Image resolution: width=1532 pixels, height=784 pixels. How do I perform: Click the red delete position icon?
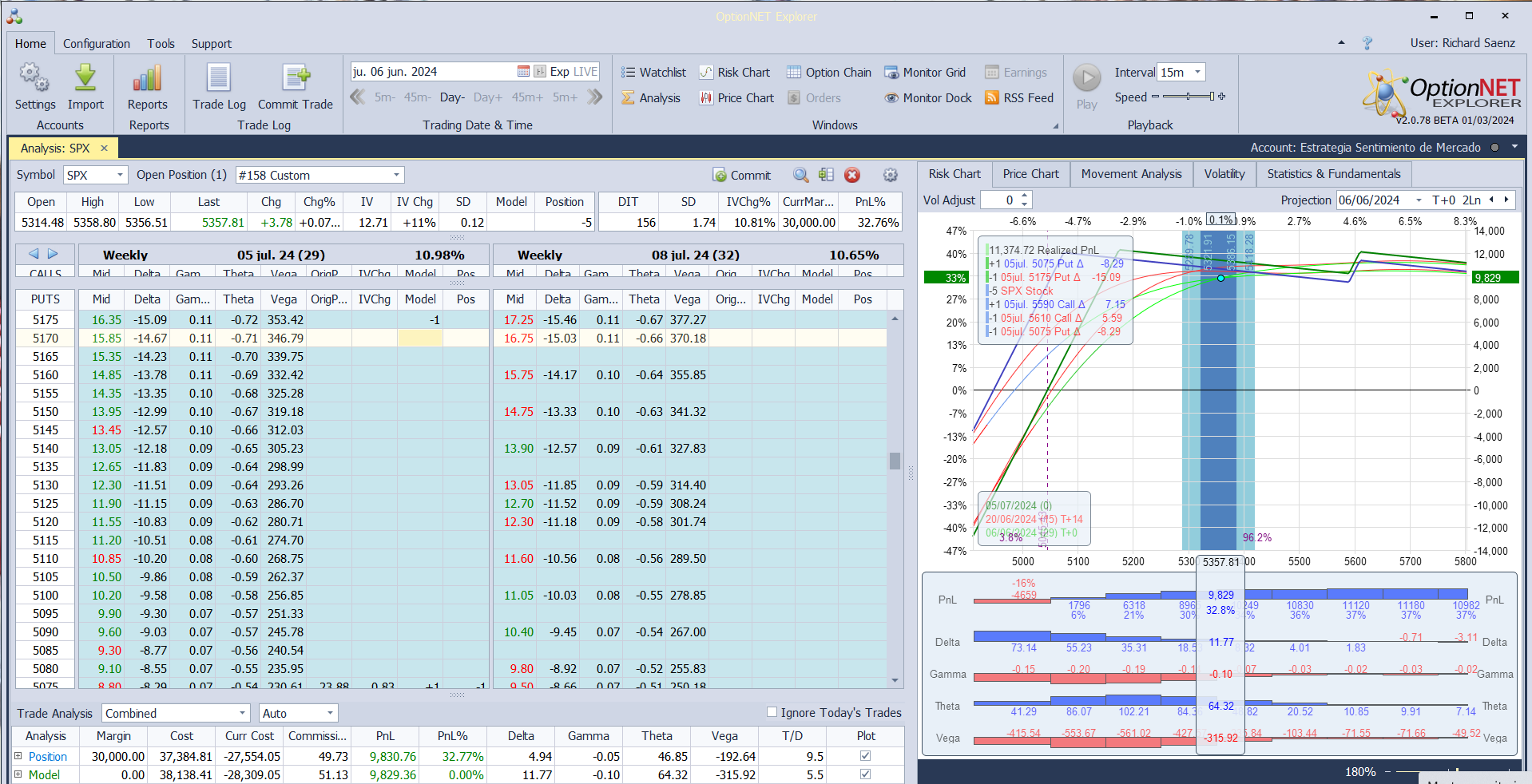click(852, 175)
